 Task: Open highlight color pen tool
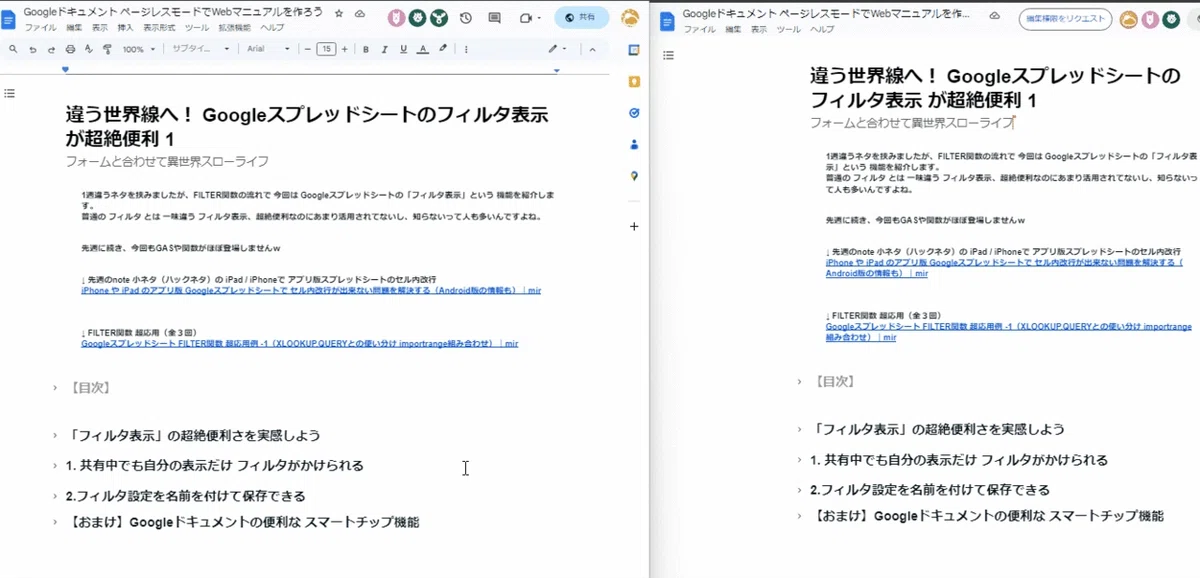(x=442, y=48)
